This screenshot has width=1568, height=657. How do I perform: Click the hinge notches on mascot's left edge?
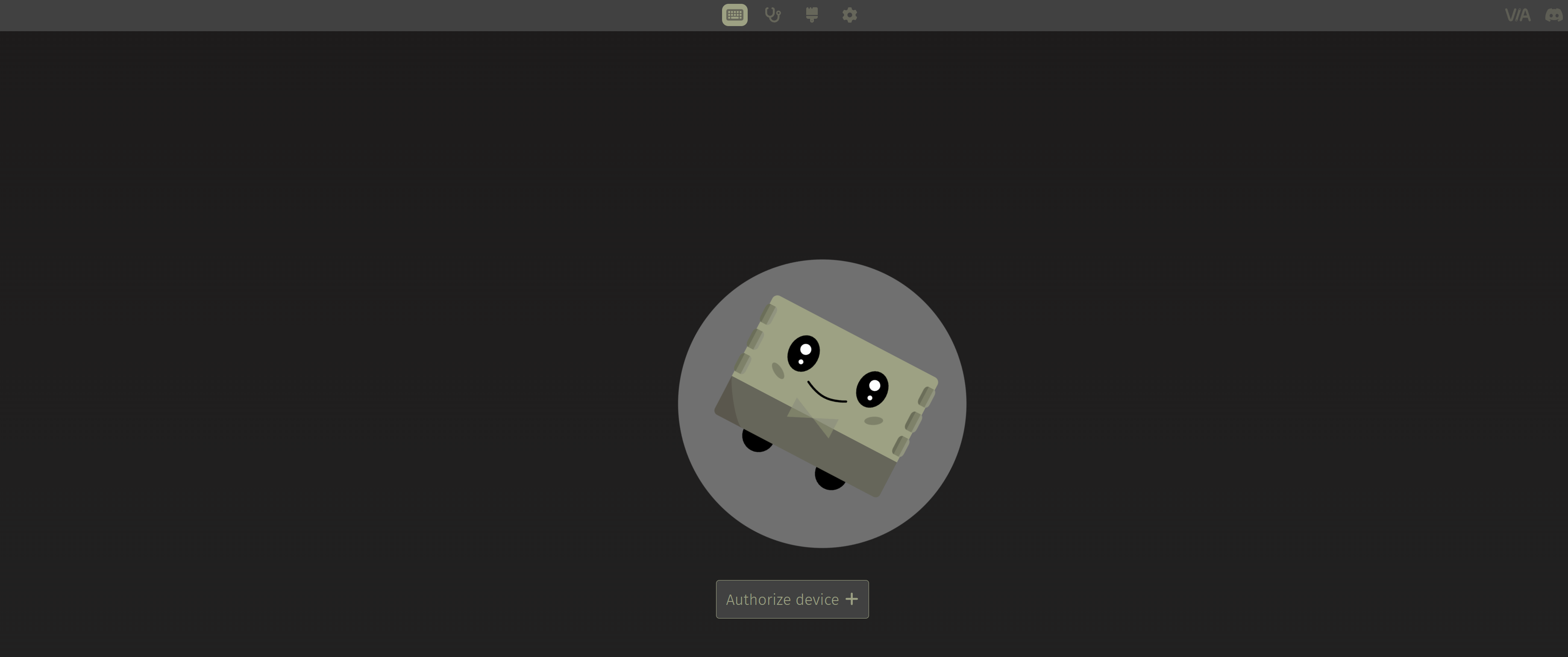click(x=755, y=339)
